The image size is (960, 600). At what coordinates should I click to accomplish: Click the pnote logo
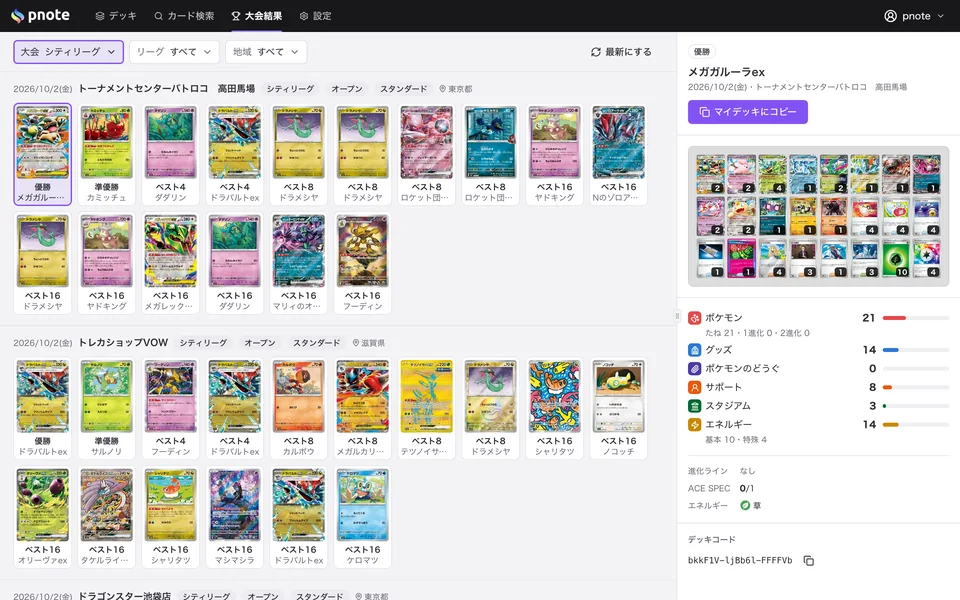40,15
